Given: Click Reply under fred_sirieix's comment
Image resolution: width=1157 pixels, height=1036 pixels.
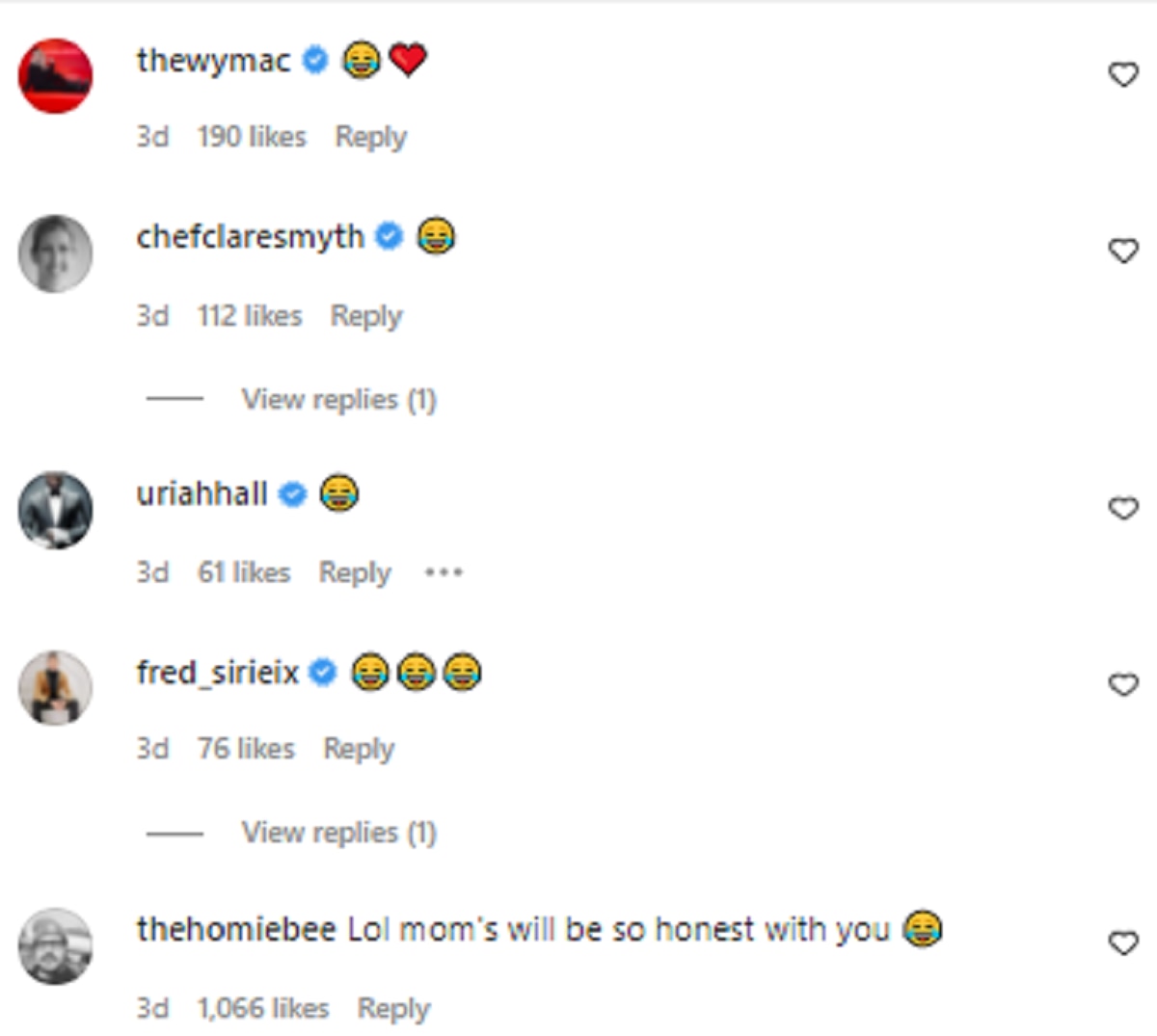Looking at the screenshot, I should 359,749.
